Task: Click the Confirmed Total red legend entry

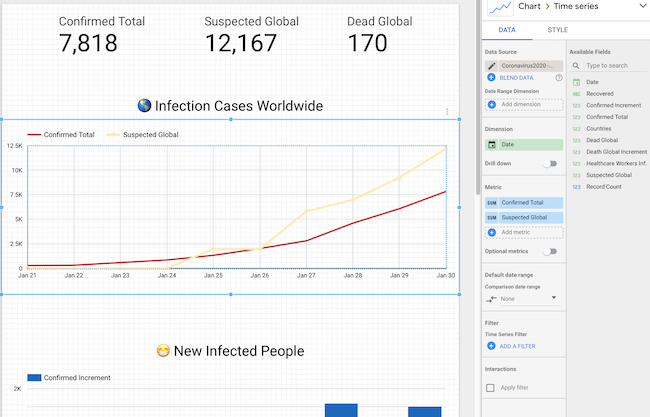Action: [61, 135]
